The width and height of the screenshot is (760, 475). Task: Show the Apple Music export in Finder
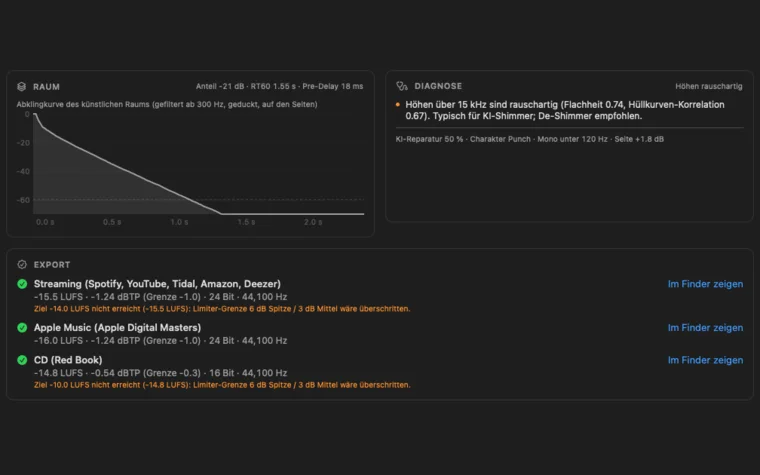point(705,328)
